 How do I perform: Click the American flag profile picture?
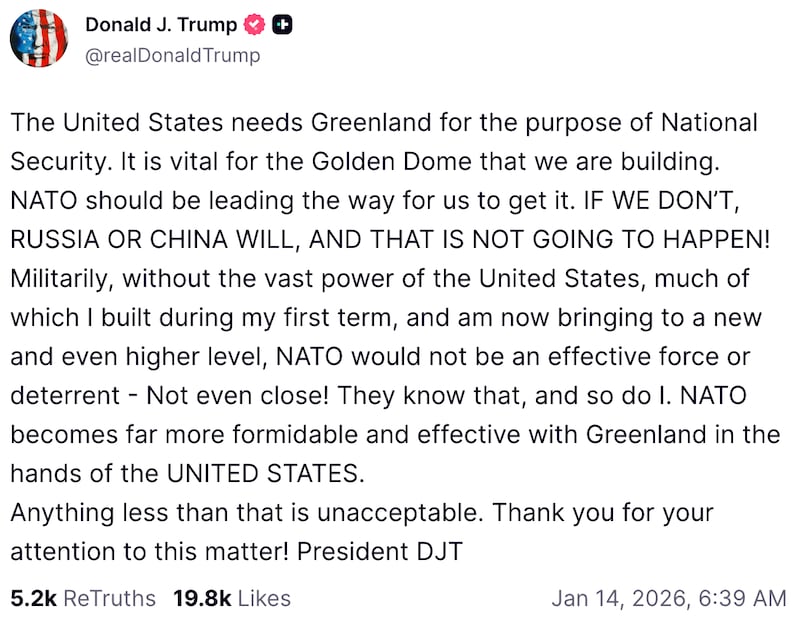[x=38, y=38]
